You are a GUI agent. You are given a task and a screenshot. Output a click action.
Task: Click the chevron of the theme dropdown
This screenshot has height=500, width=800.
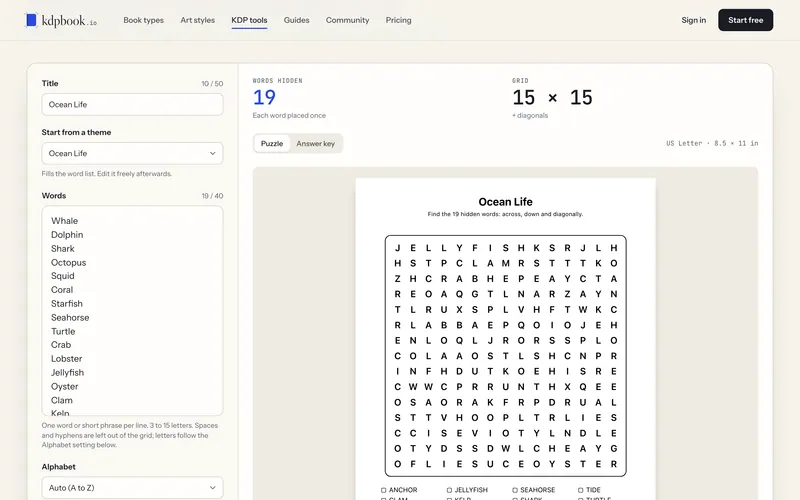click(212, 153)
